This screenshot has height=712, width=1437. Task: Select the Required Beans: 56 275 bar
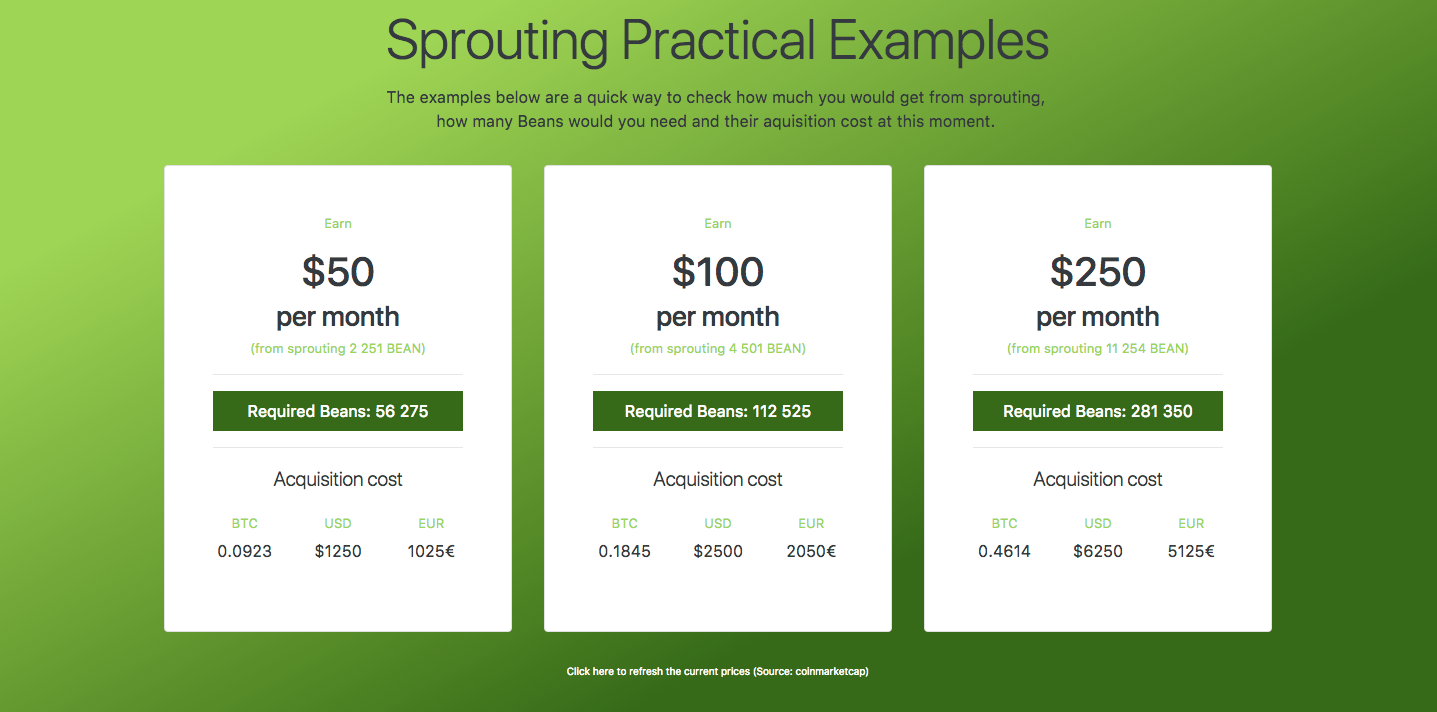[338, 411]
